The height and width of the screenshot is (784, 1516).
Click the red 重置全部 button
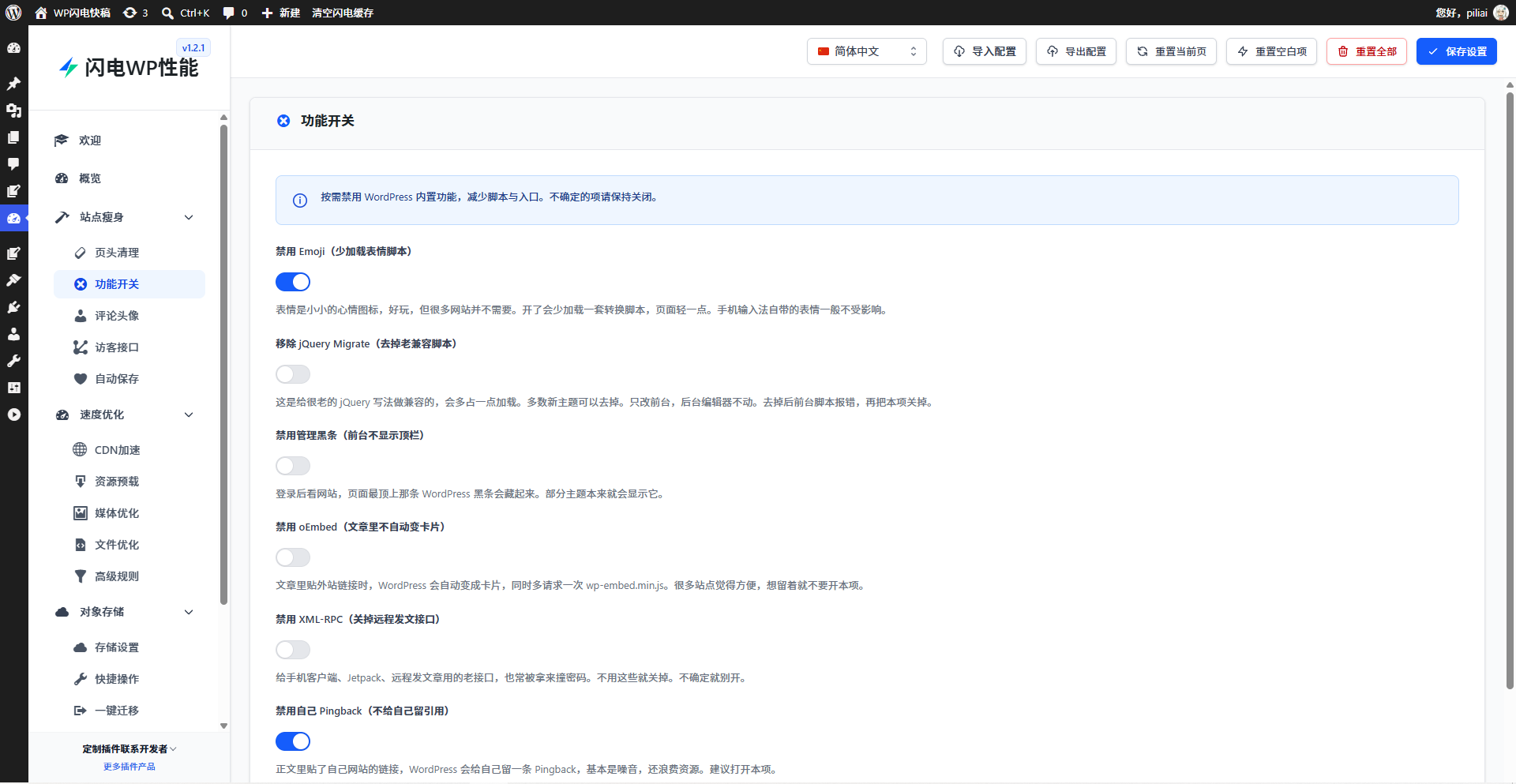tap(1366, 51)
